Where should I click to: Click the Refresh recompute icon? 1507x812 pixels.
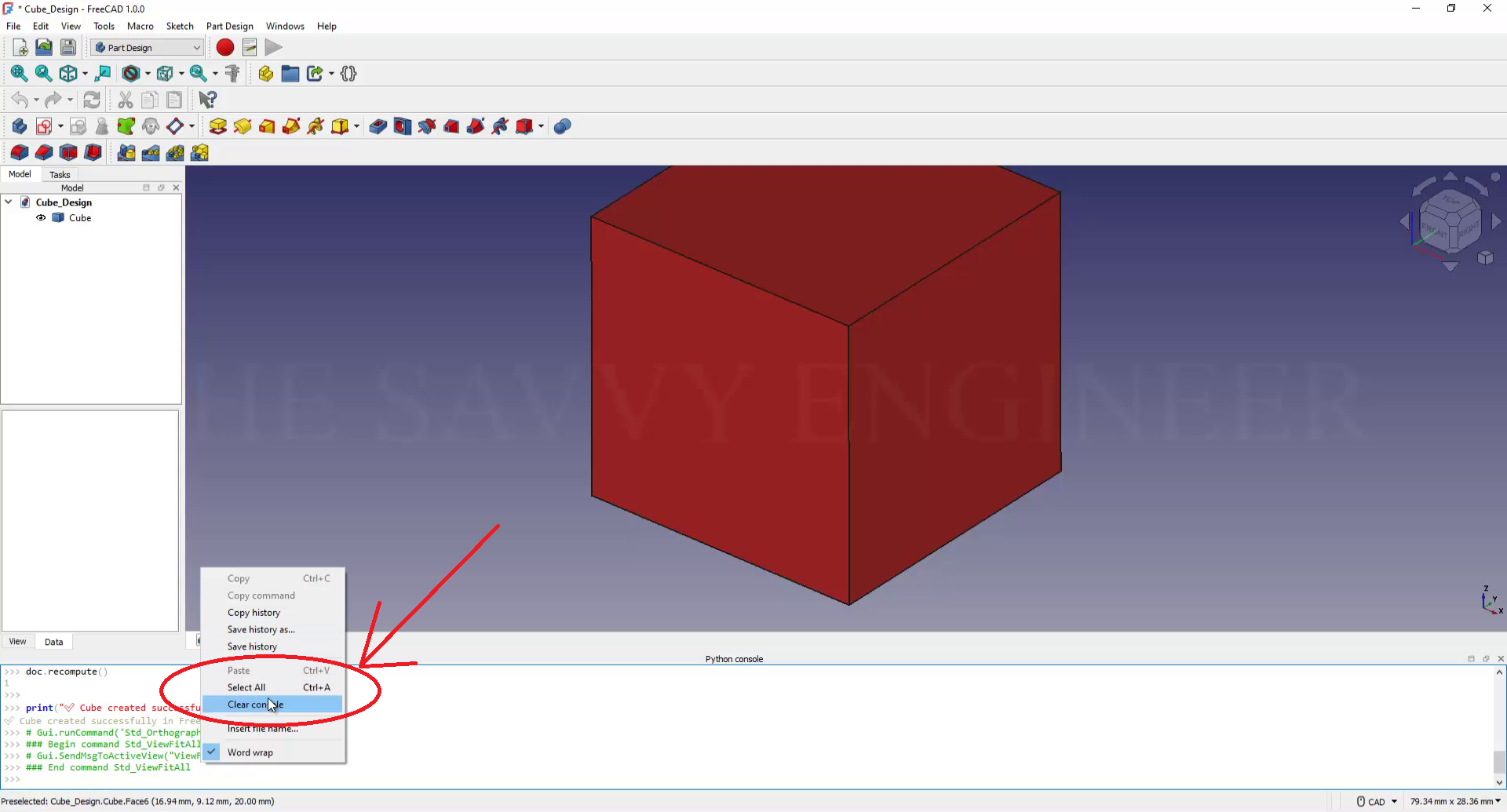[x=92, y=100]
